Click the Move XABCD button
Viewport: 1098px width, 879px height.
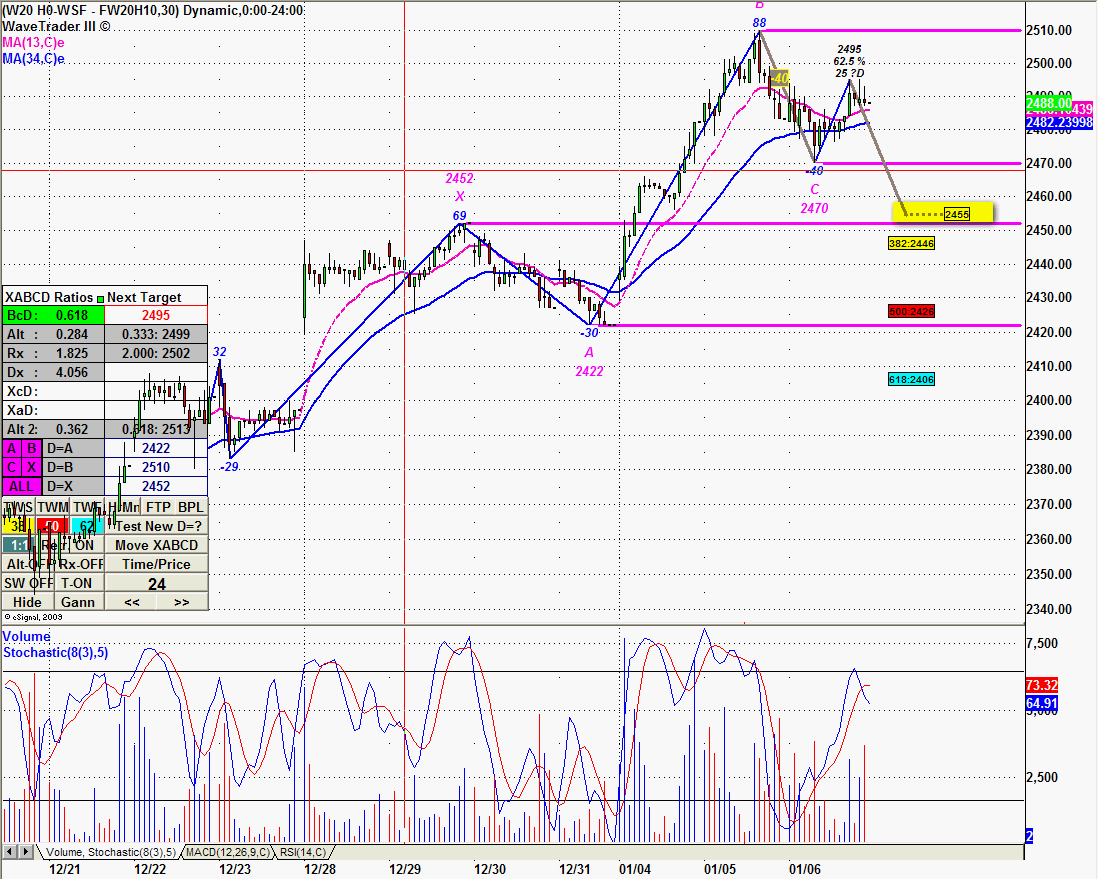(156, 545)
